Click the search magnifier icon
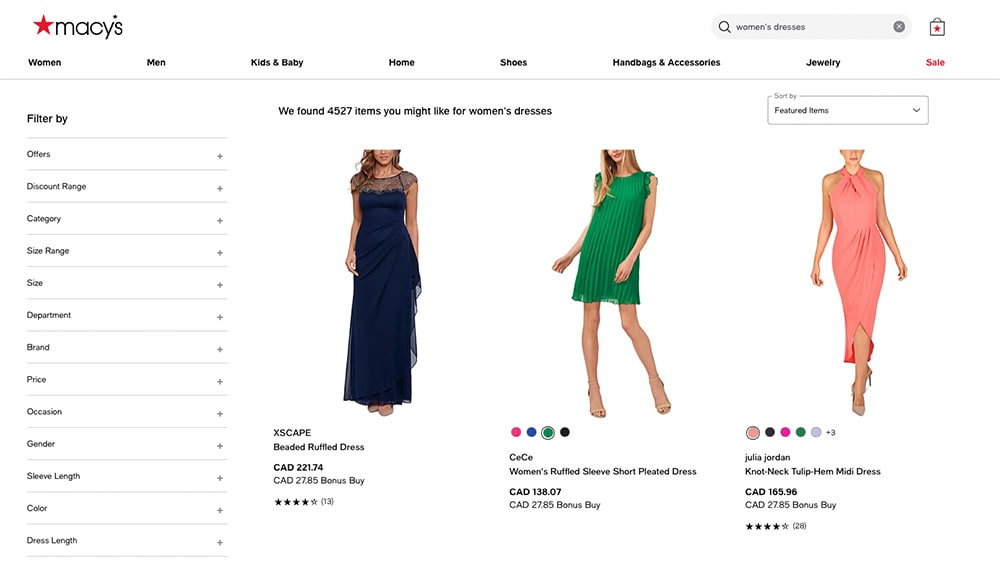The image size is (1000, 563). [725, 27]
